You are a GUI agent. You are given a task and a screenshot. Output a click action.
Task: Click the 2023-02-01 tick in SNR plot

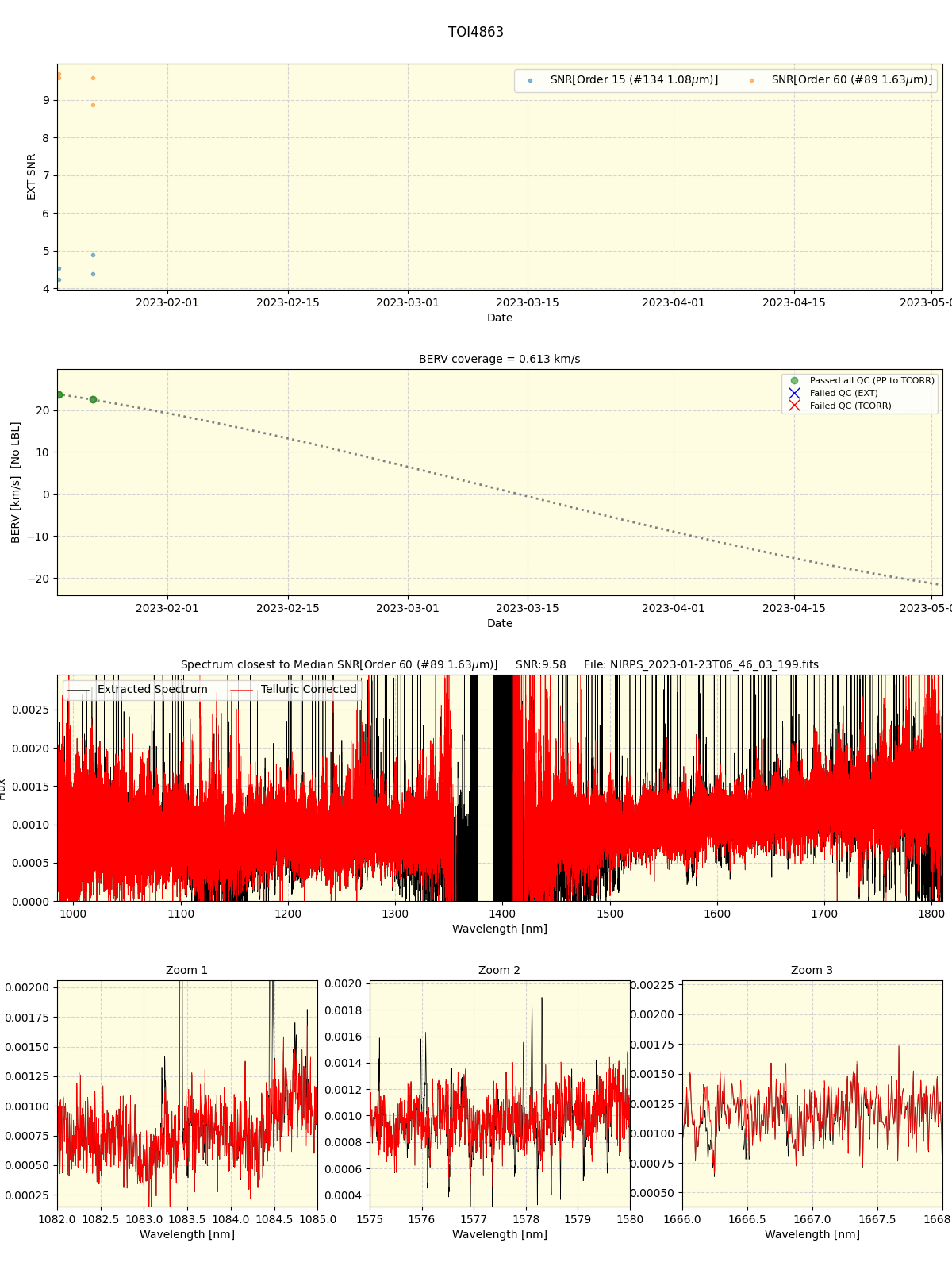167,302
